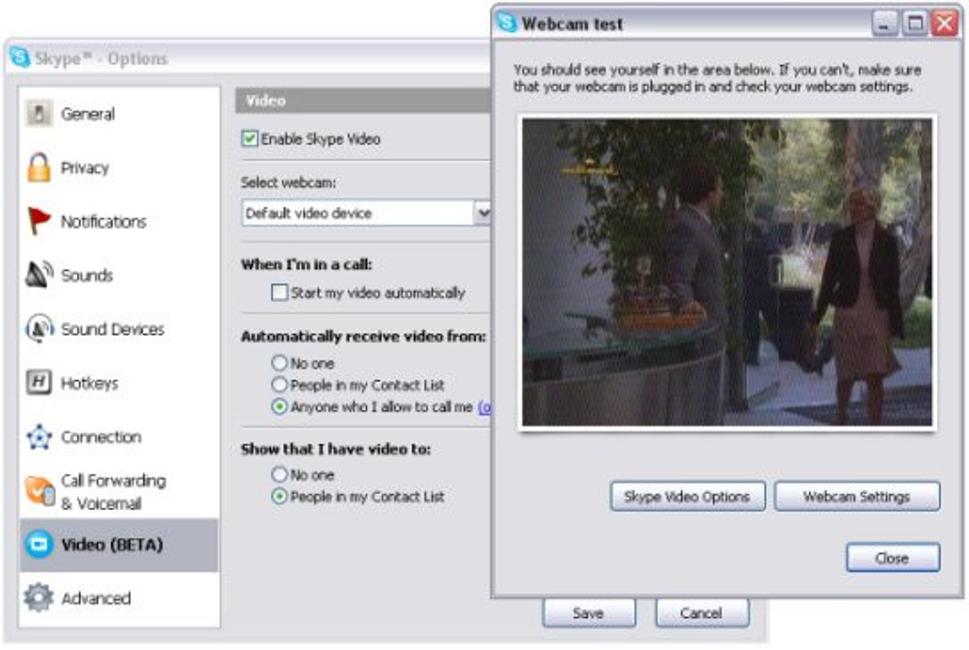Minimize the Webcam test window
Viewport: 969px width, 650px height.
[884, 23]
